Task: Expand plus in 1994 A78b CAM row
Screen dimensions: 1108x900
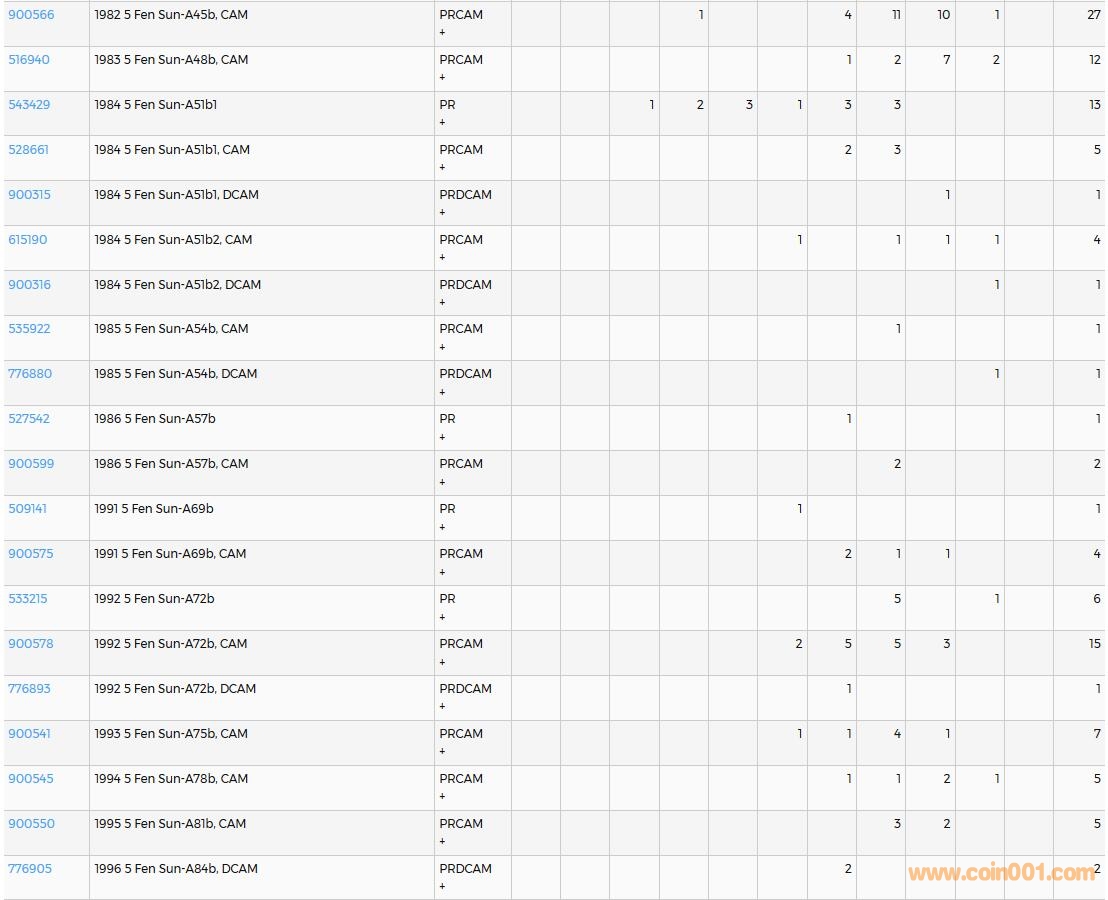Action: tap(443, 797)
